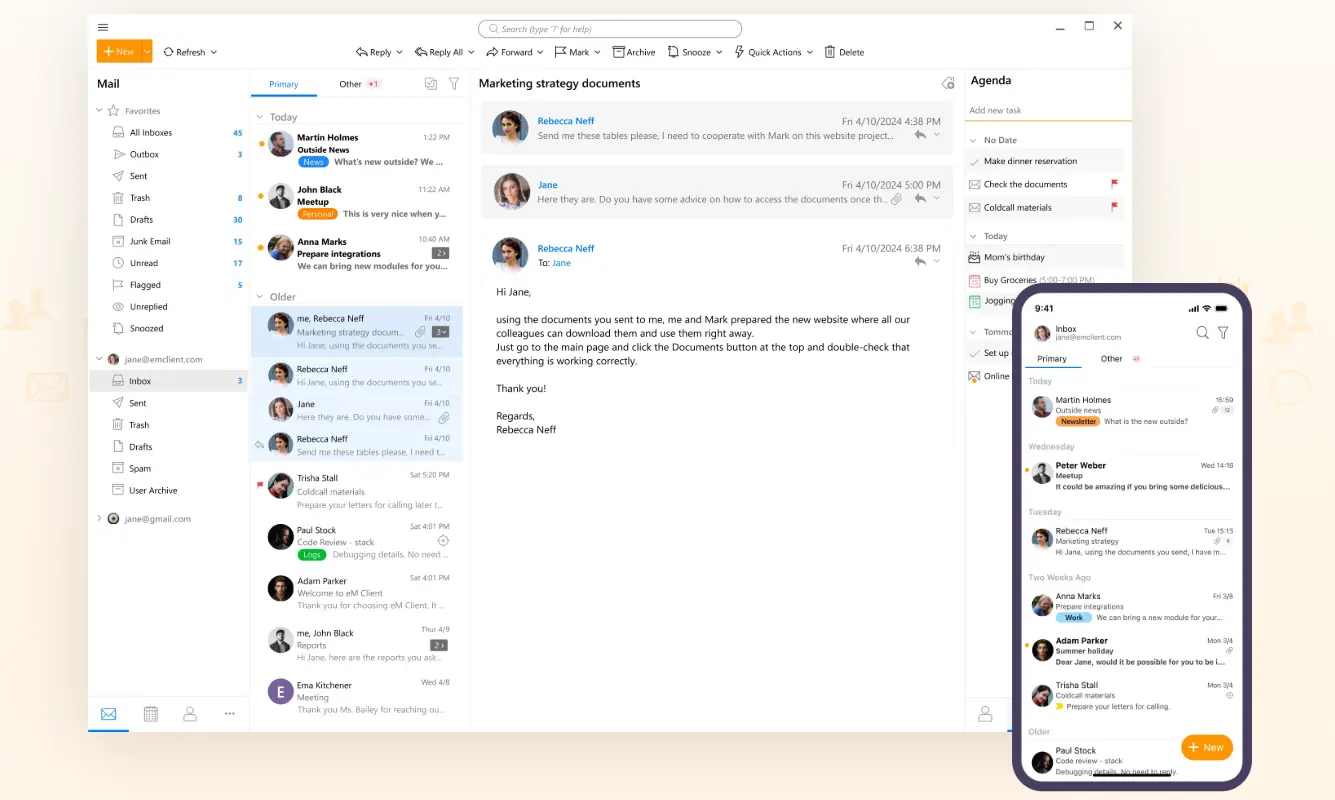Switch to the Other tab in message list
Viewport: 1335px width, 800px height.
tap(350, 84)
